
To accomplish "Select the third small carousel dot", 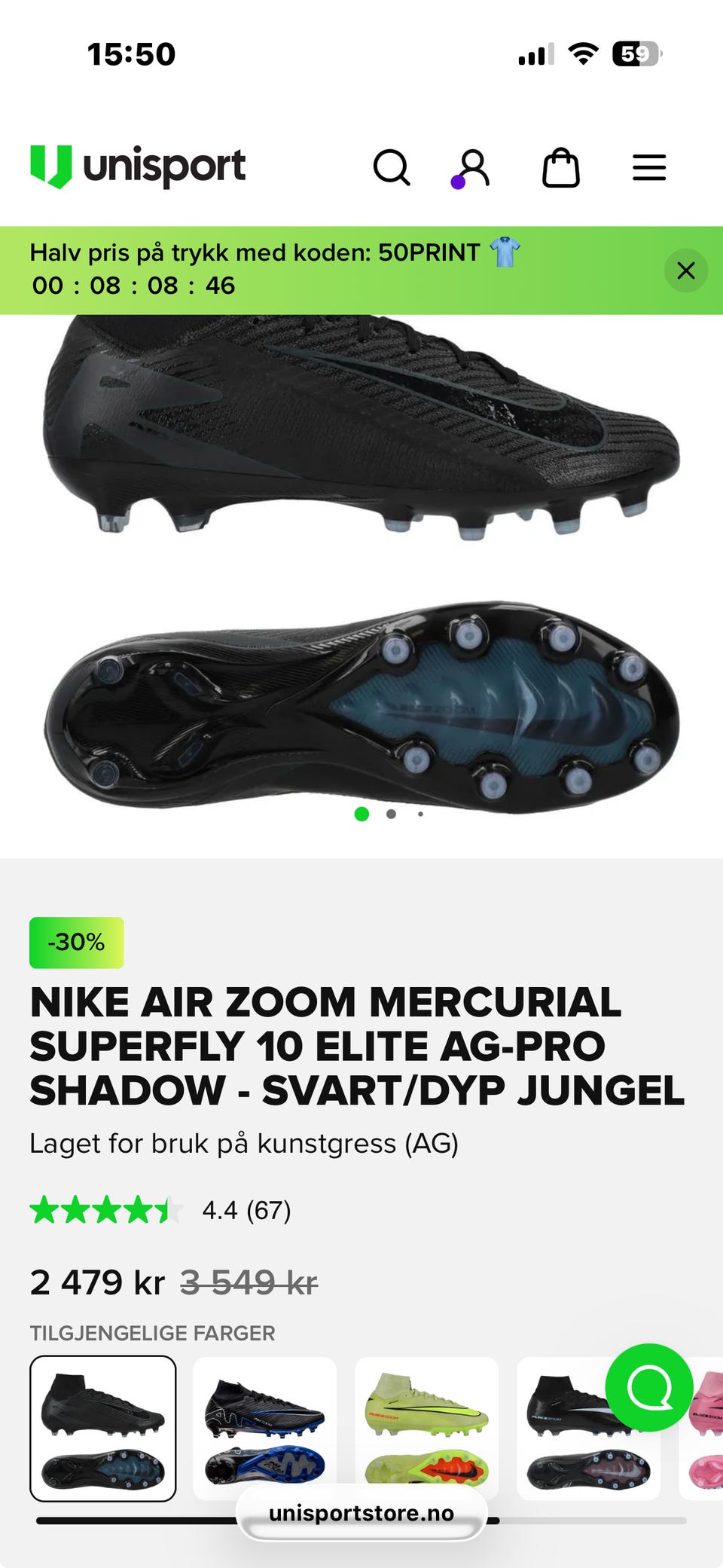I will 420,814.
